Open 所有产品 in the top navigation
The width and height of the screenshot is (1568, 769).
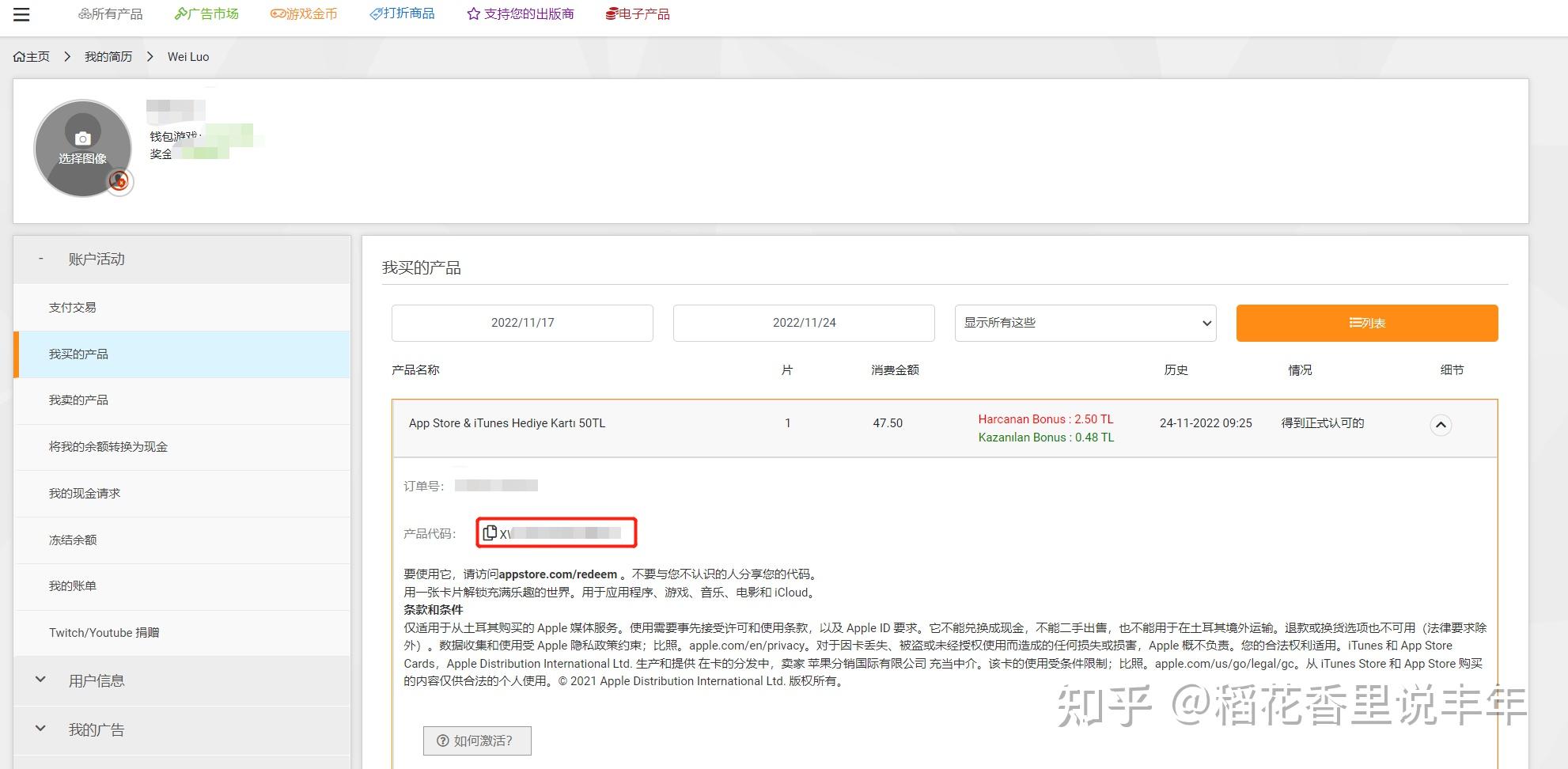pos(110,14)
